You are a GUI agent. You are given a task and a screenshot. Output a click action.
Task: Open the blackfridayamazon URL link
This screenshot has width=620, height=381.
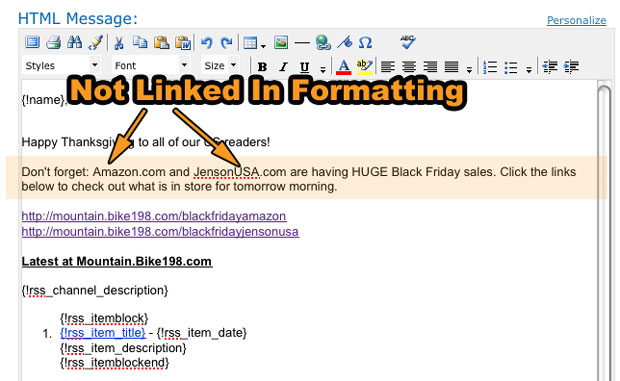[154, 216]
